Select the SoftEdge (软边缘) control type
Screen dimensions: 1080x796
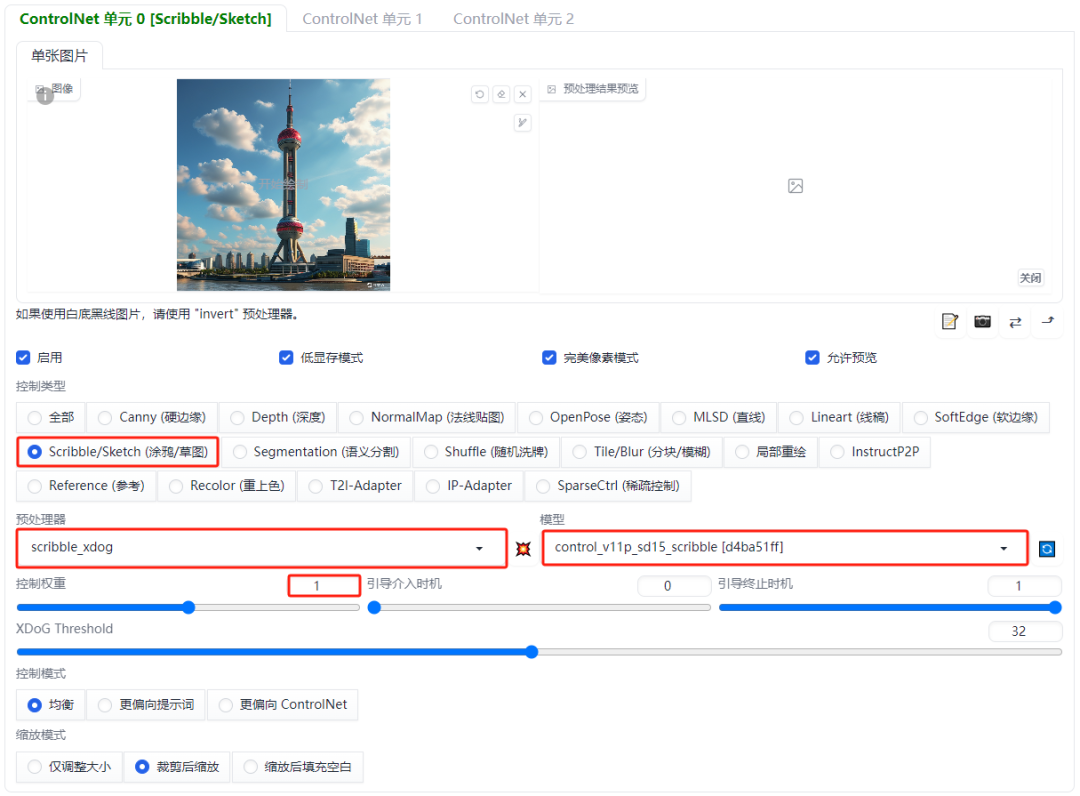click(x=976, y=417)
